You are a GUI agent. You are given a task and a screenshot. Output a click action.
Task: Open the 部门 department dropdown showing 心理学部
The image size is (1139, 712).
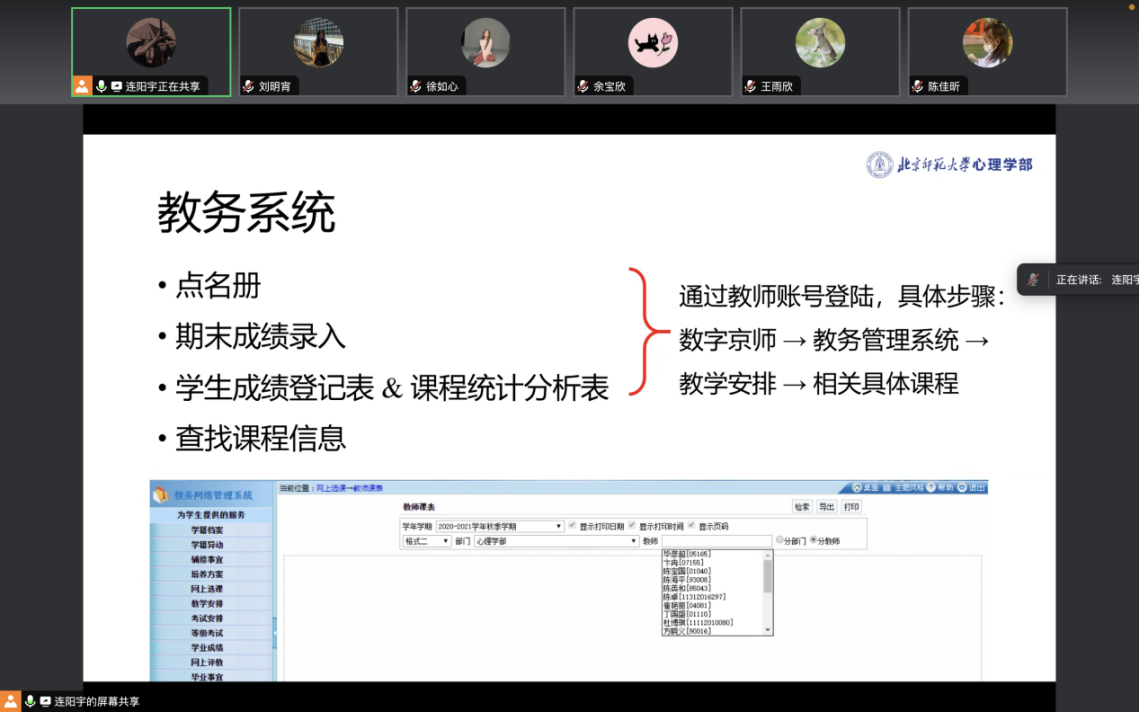(556, 541)
